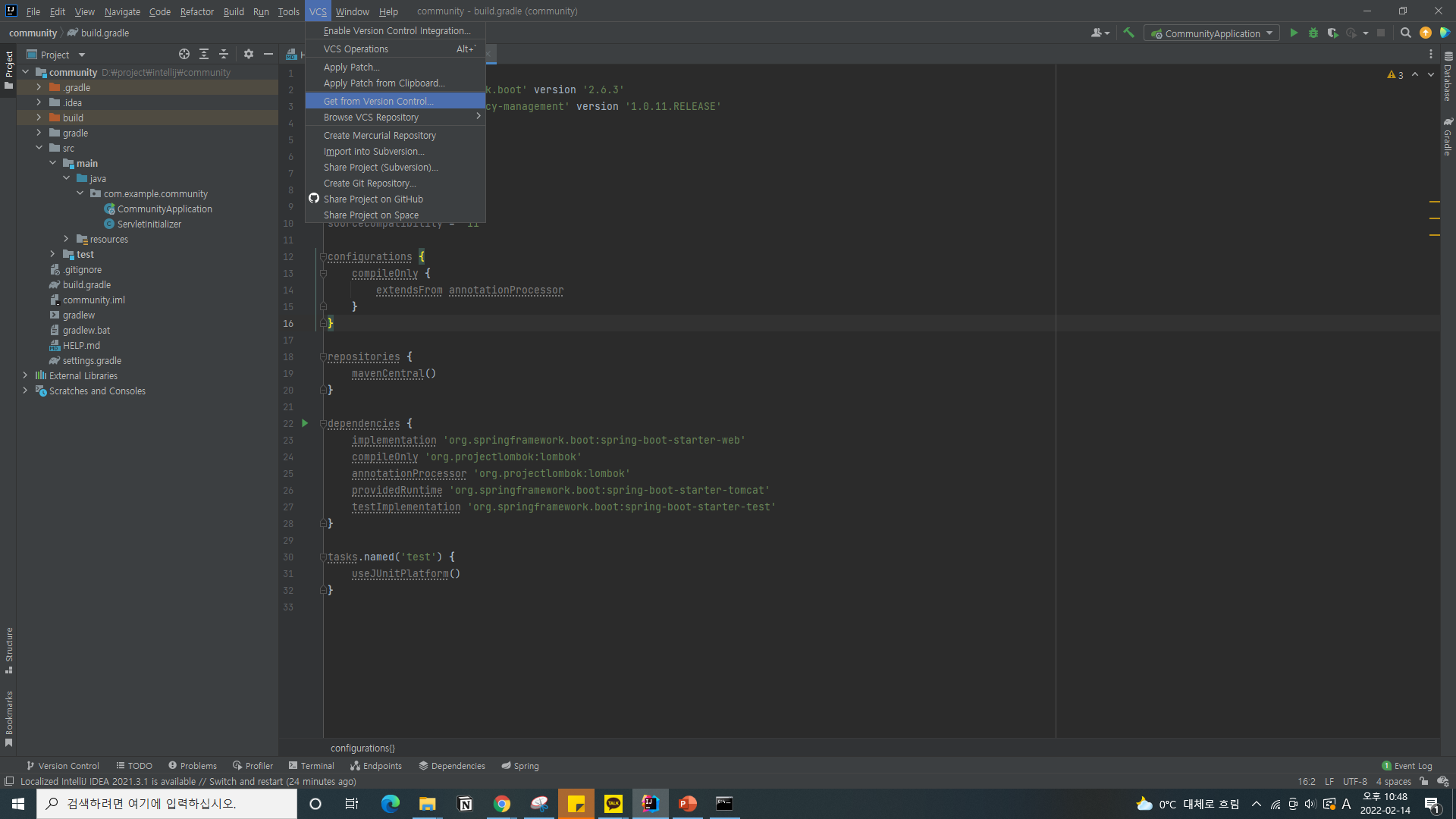Click the Build project hammer icon
Image resolution: width=1456 pixels, height=819 pixels.
[x=1128, y=33]
